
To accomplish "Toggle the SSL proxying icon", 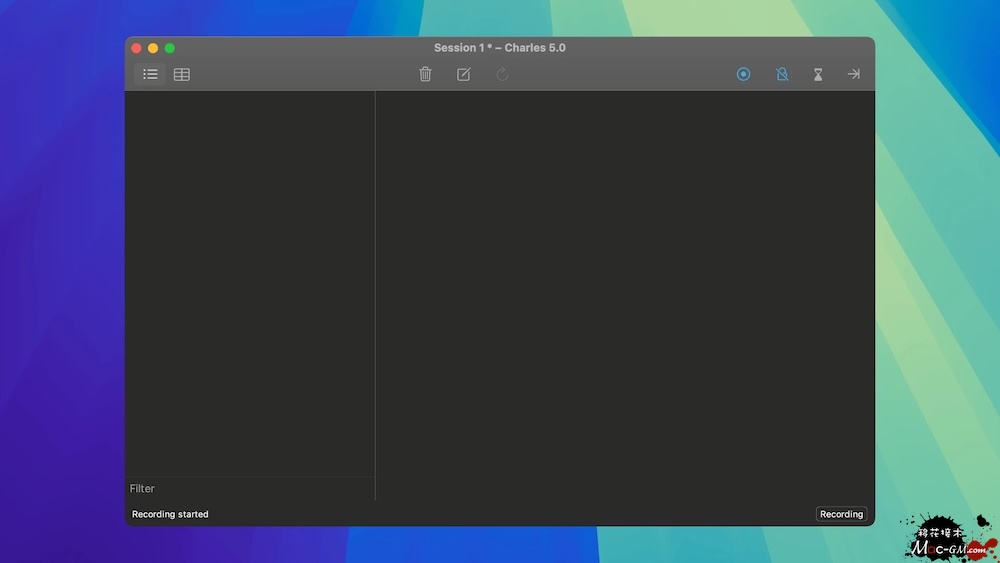I will point(782,74).
